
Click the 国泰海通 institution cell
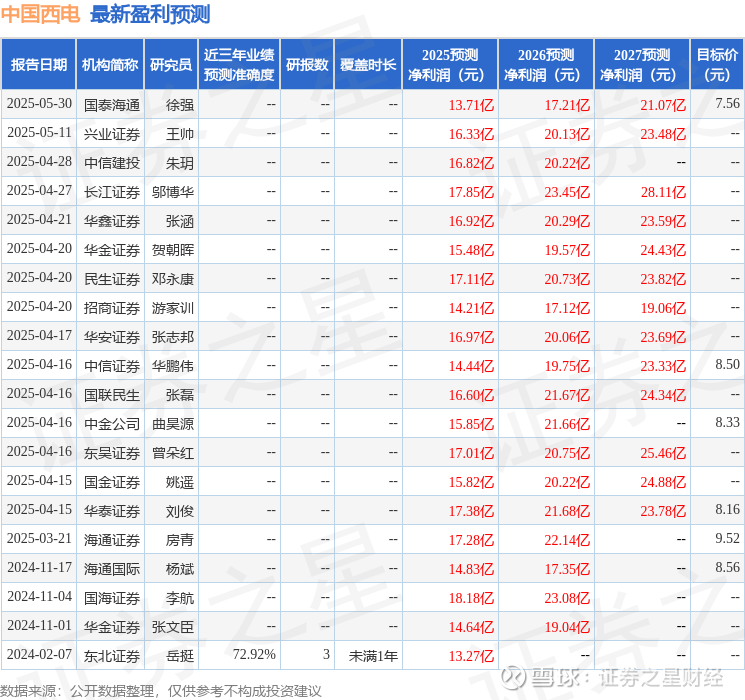point(112,105)
